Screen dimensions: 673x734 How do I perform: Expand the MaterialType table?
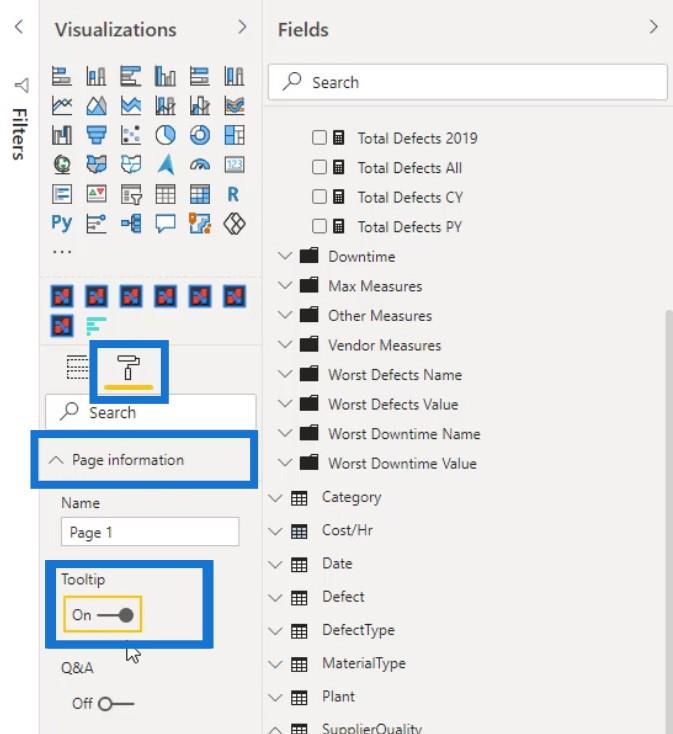coord(276,664)
